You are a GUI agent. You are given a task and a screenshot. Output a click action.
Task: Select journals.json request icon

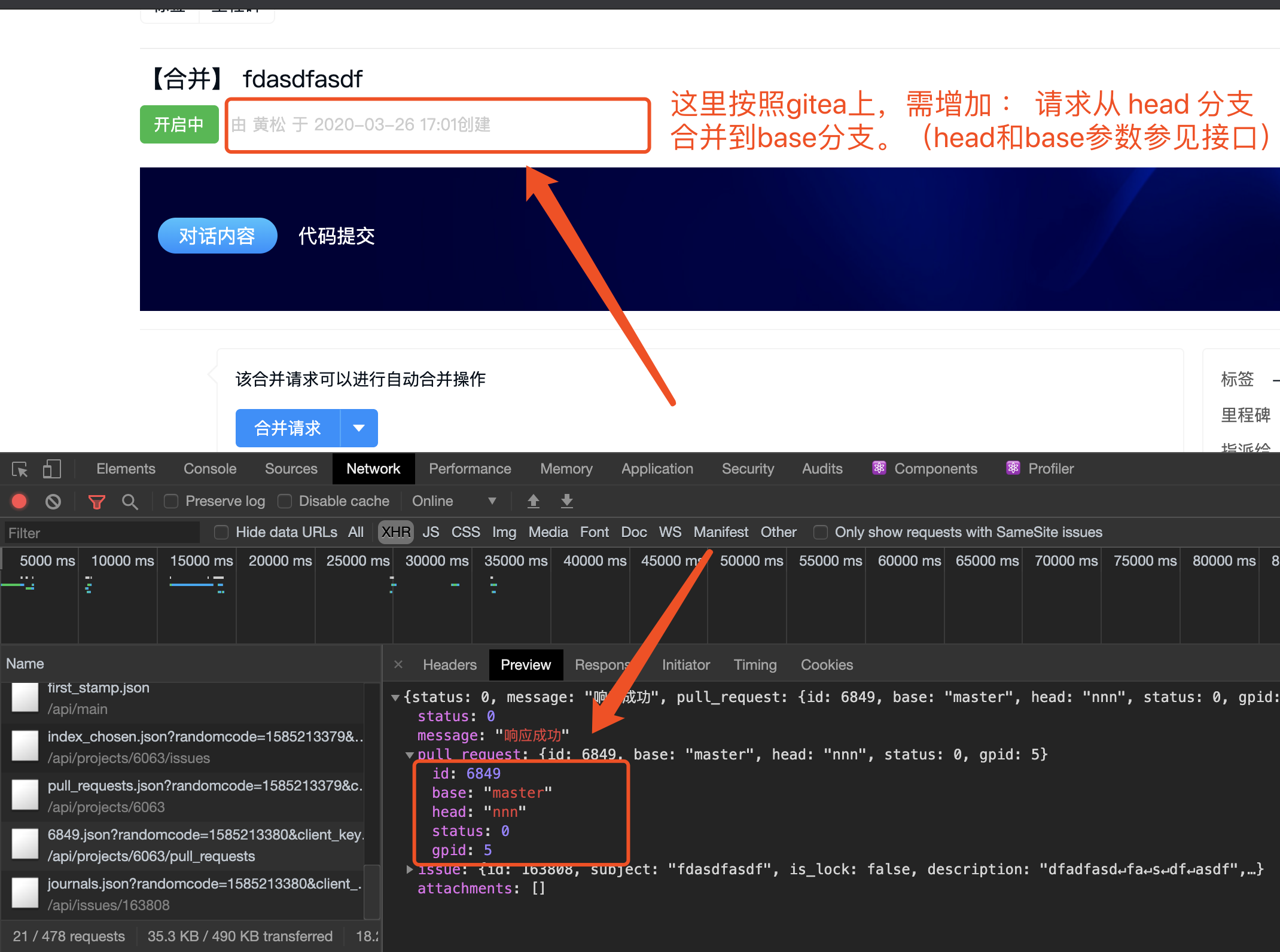coord(25,893)
